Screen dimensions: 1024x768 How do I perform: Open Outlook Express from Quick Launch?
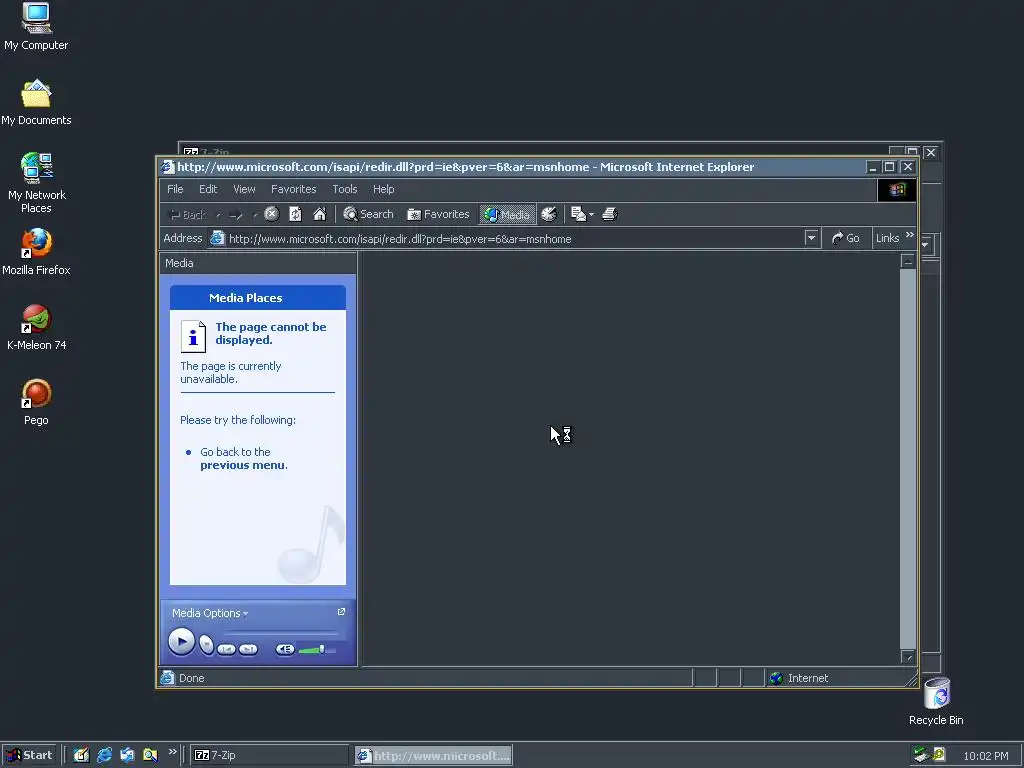pyautogui.click(x=127, y=755)
